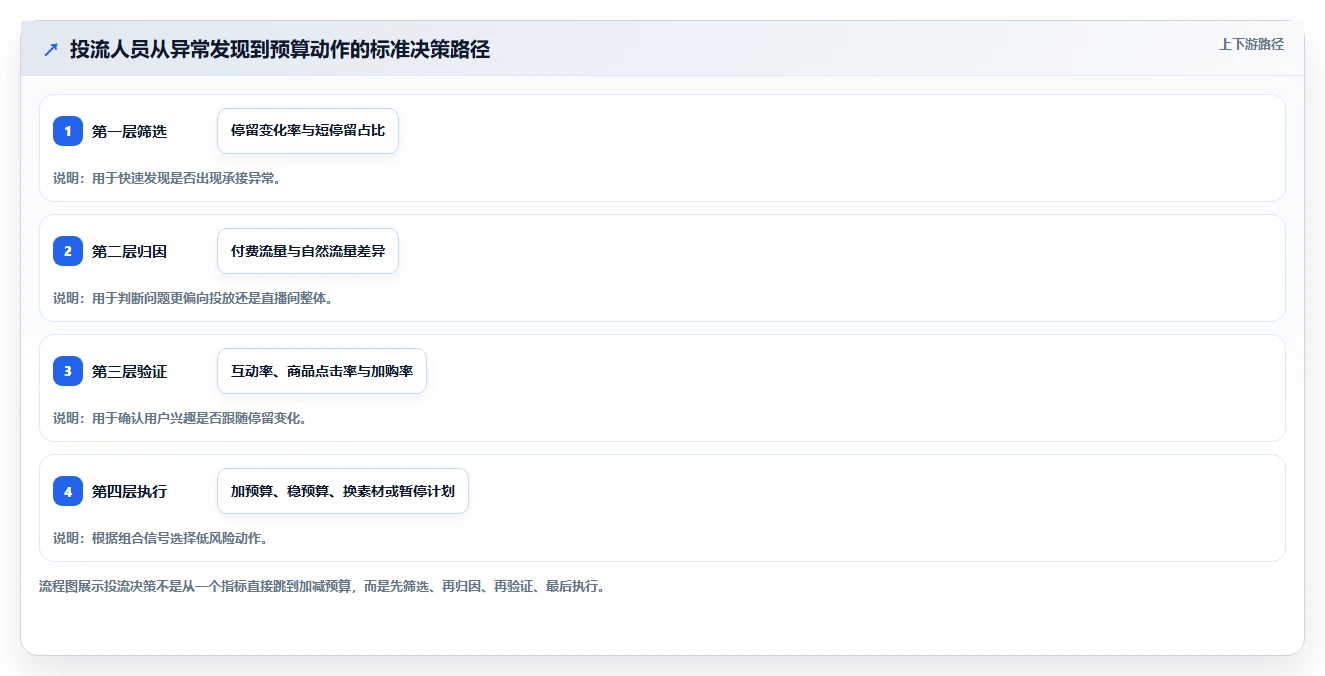Click the 第二层归因 label
Image resolution: width=1325 pixels, height=676 pixels.
click(129, 251)
